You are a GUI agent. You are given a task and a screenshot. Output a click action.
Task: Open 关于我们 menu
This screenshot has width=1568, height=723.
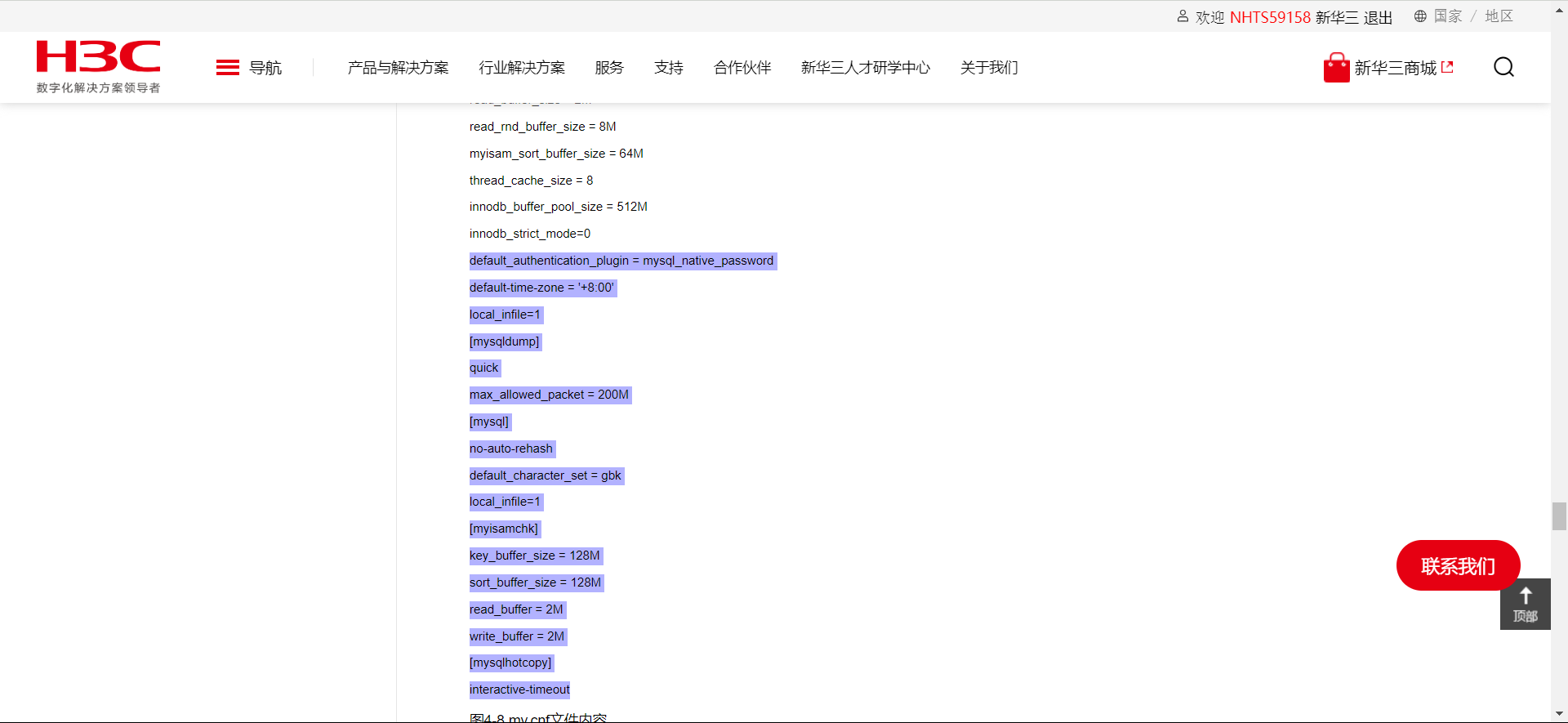point(989,68)
